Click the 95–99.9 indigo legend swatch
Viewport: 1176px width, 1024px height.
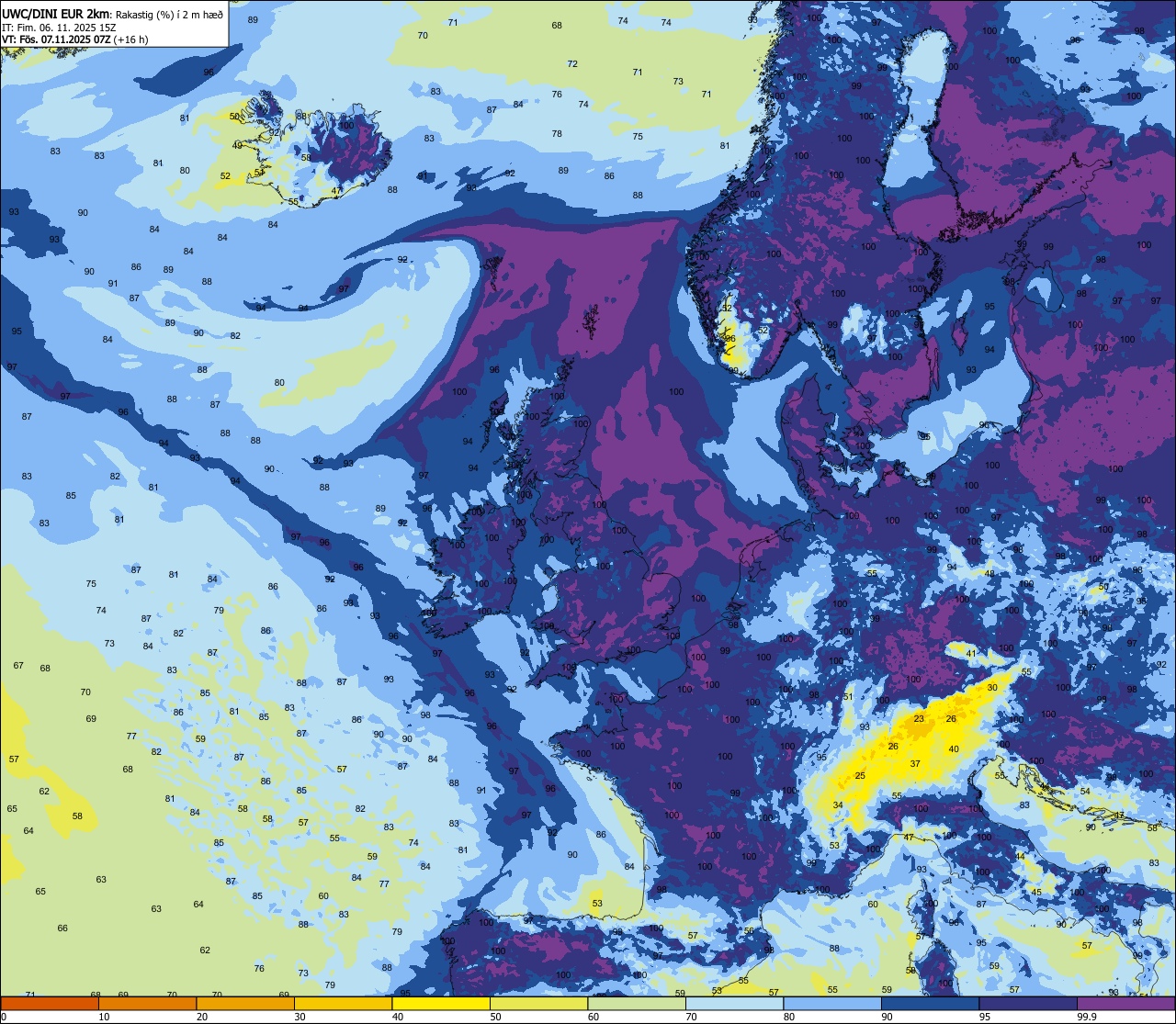(x=1028, y=1004)
